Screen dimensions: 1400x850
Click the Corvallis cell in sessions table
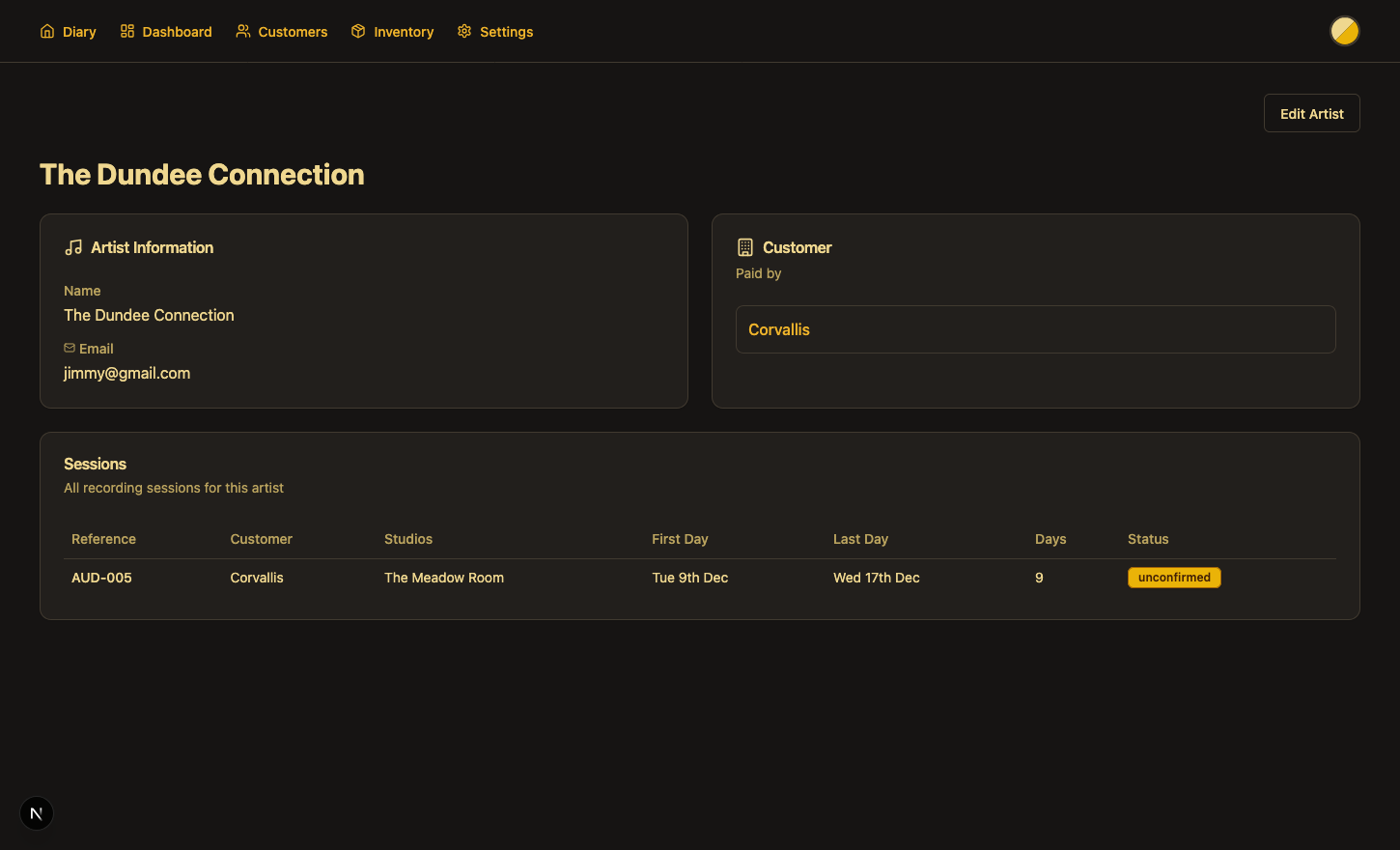(257, 578)
